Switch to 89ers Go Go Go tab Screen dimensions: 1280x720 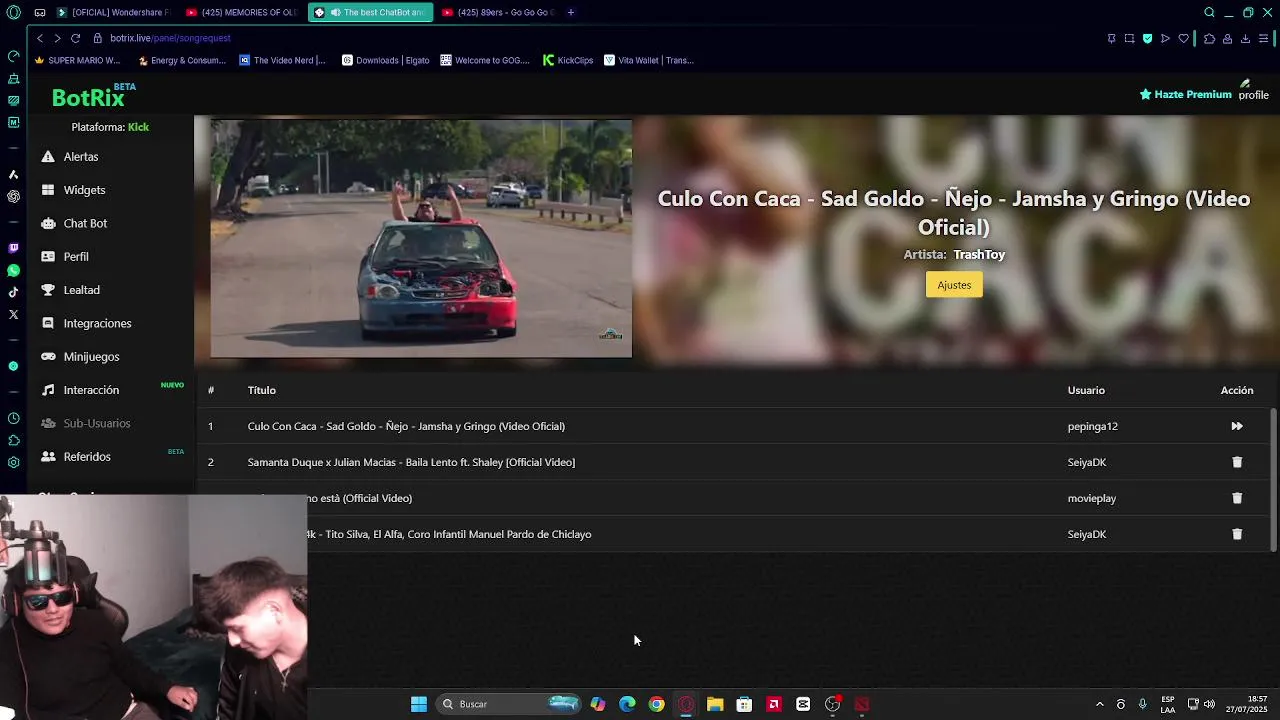pyautogui.click(x=497, y=12)
